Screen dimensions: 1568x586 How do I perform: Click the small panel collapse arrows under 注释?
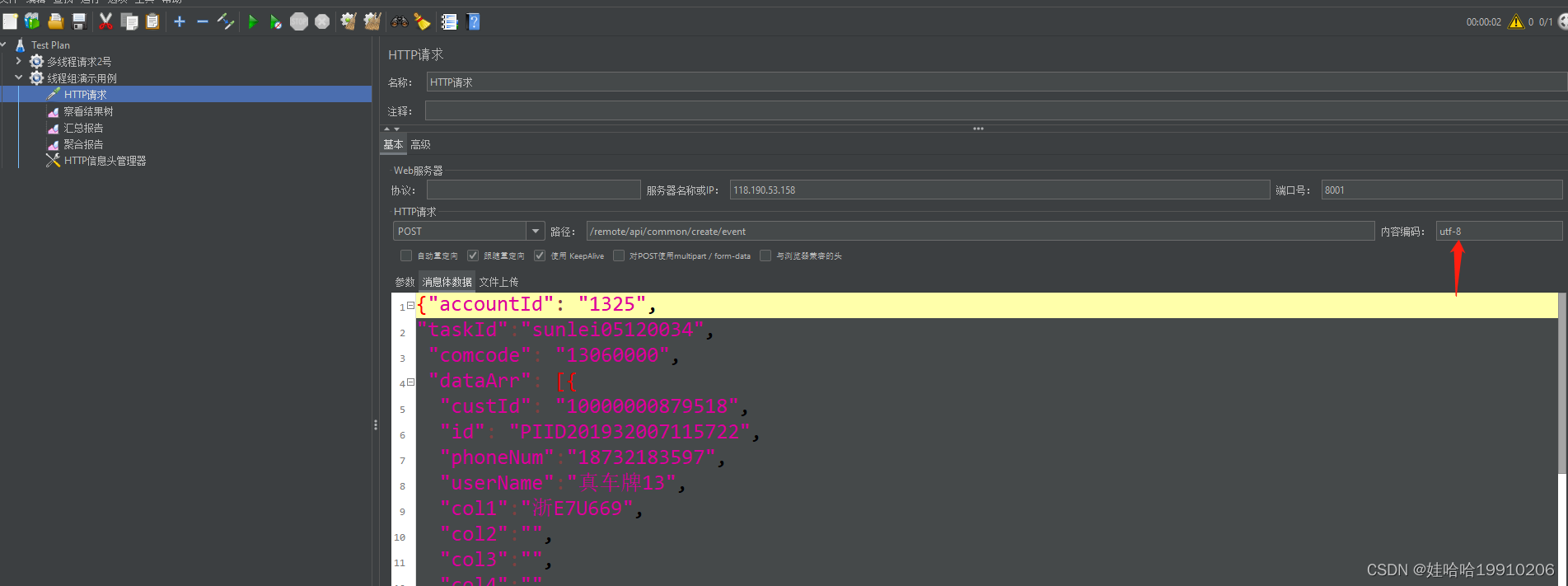[391, 129]
